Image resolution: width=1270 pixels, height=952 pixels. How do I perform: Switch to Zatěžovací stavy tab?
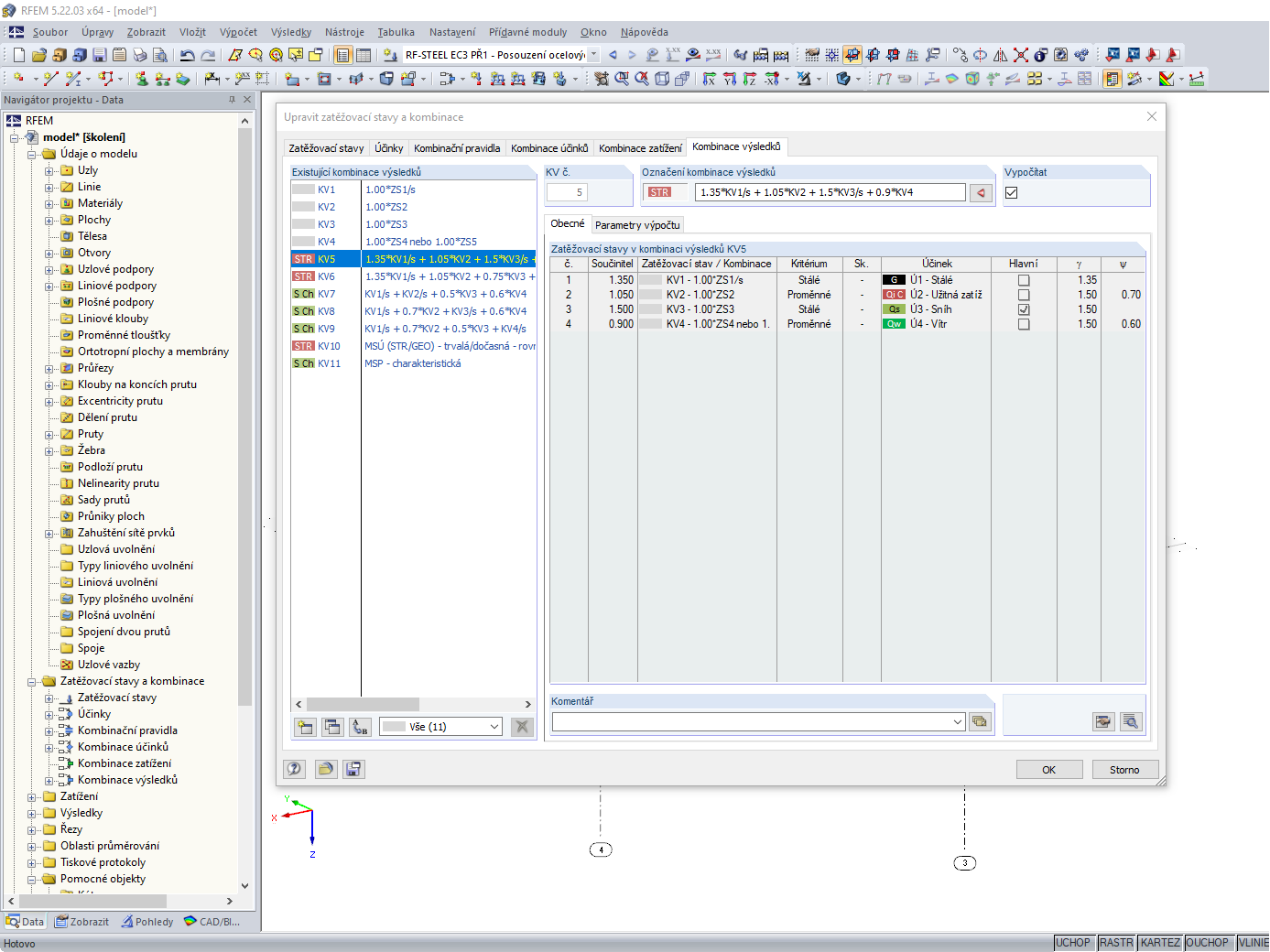326,148
